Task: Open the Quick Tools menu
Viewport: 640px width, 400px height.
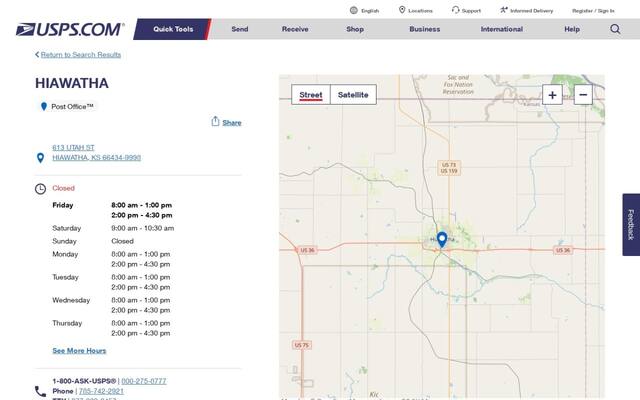Action: pos(173,29)
